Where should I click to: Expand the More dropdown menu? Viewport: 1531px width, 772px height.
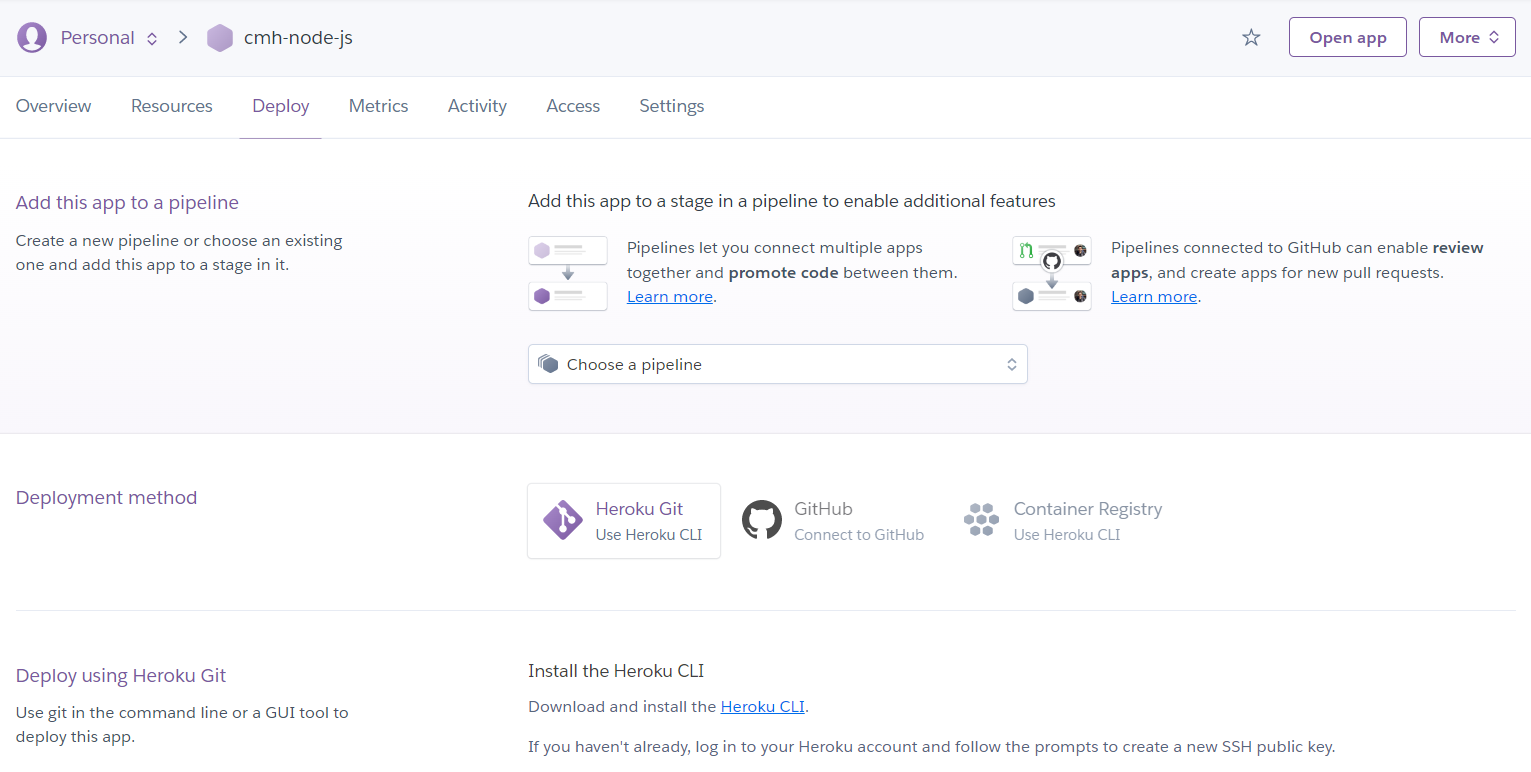1467,37
